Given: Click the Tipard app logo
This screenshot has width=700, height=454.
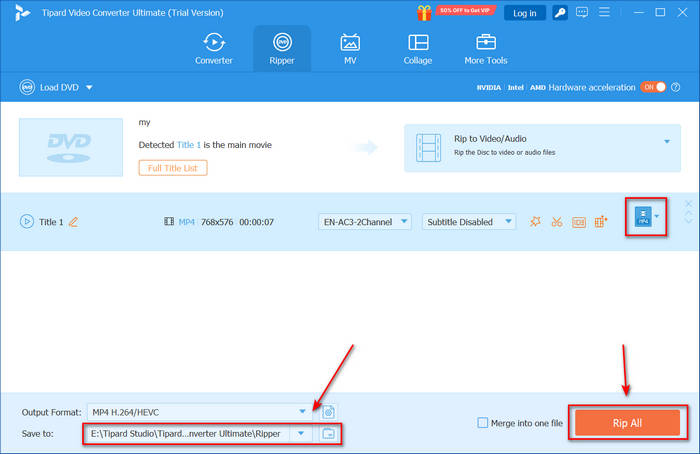Looking at the screenshot, I should click(x=22, y=12).
